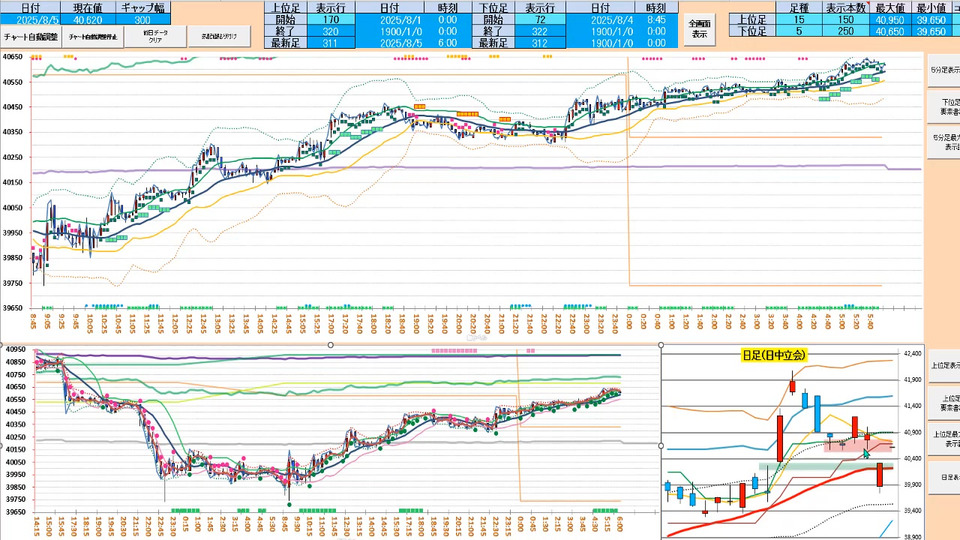This screenshot has height=540, width=960.
Task: Click the top-center resize handle of the lower-left chart
Action: point(331,345)
